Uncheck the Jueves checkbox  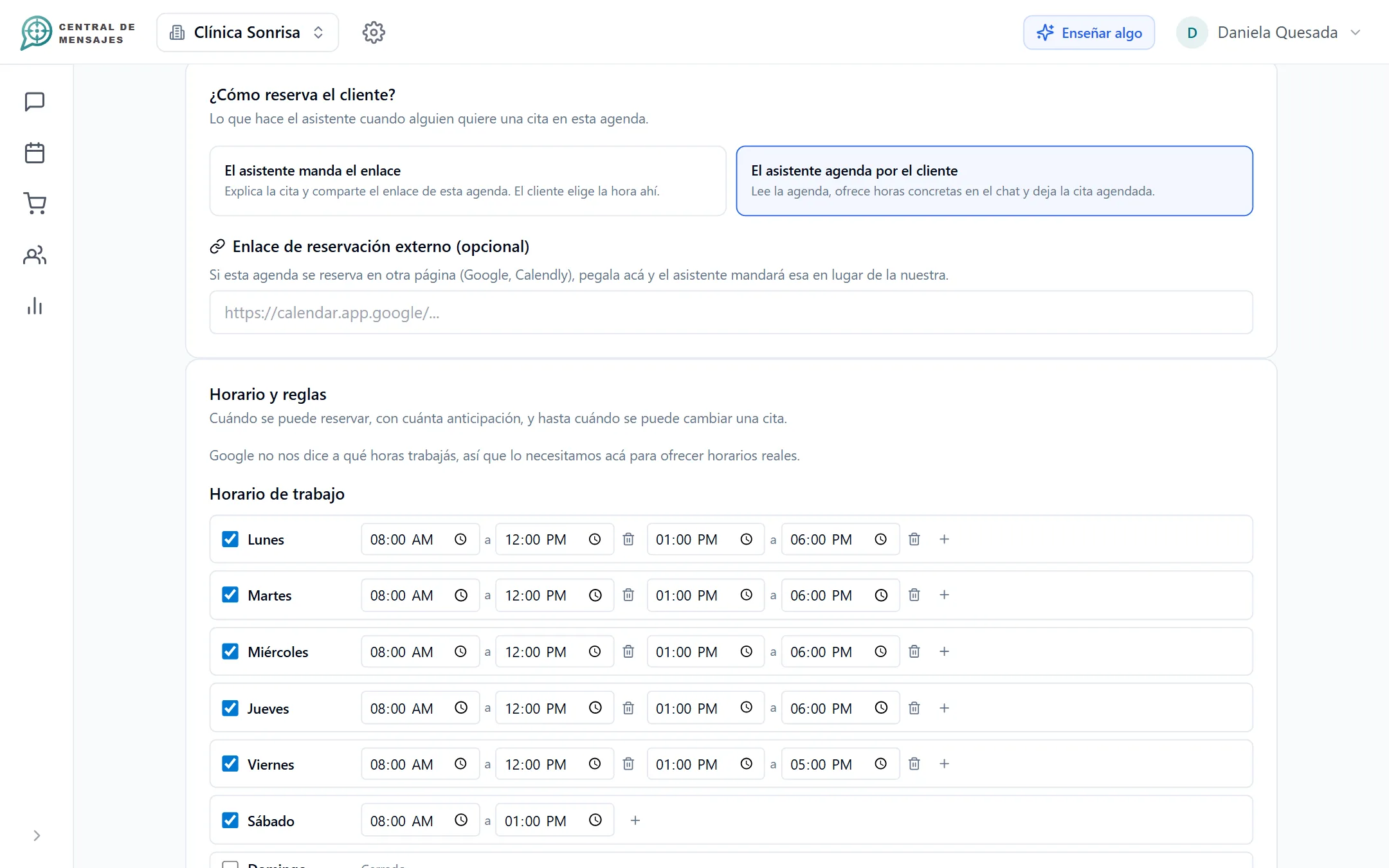pos(230,708)
